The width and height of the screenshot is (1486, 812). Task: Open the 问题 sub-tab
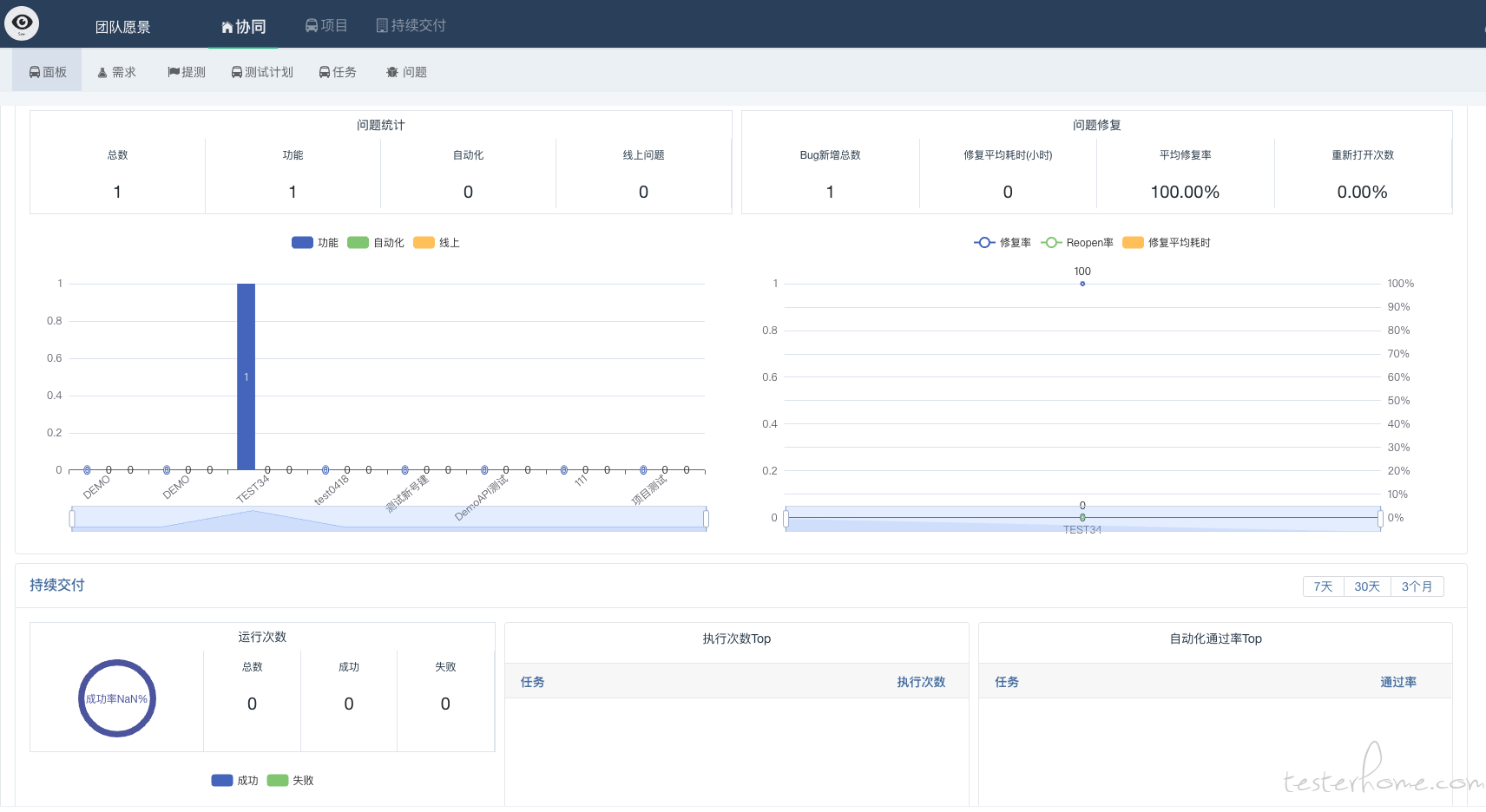click(407, 72)
